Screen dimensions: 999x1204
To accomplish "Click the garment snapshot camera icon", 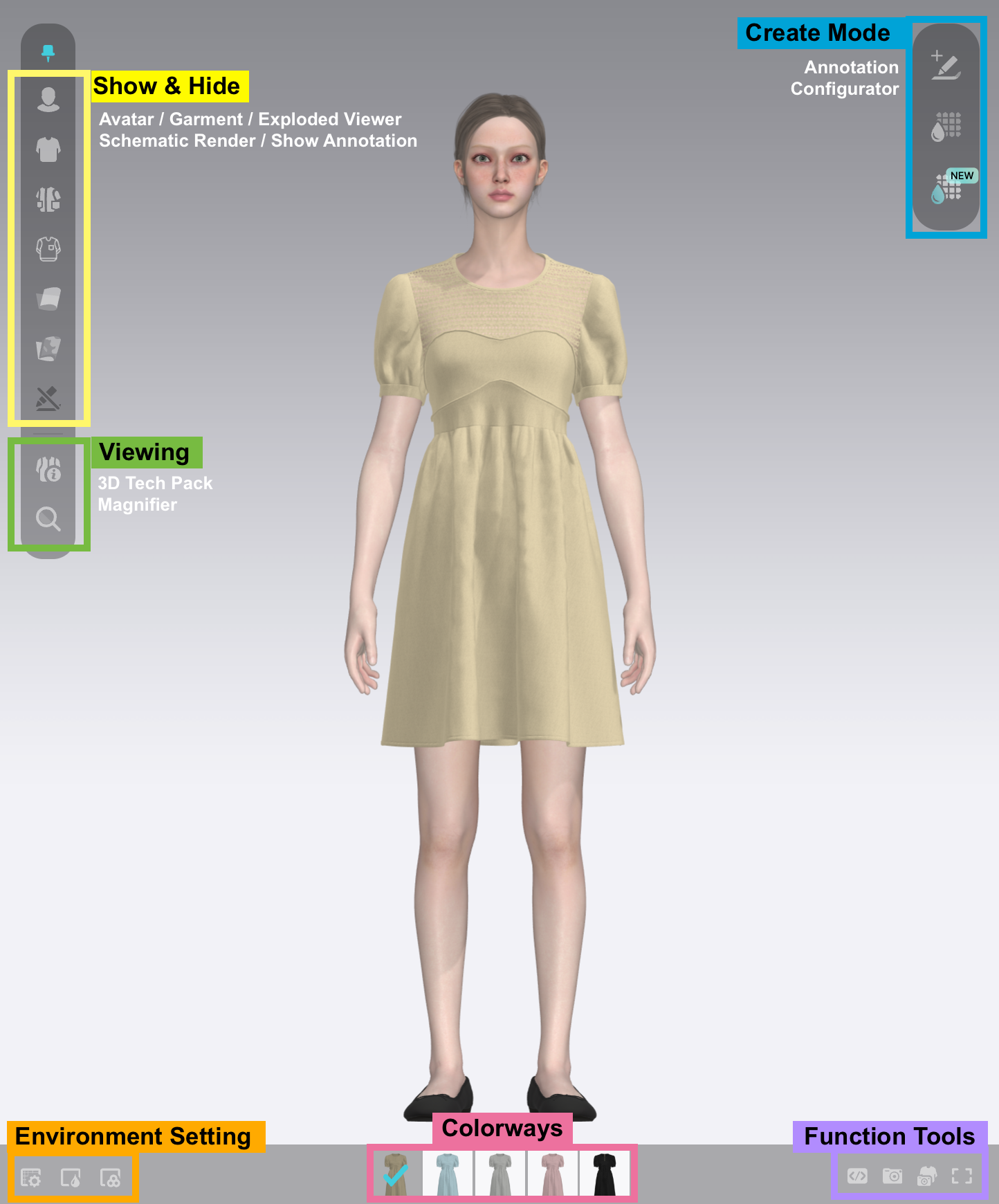I will (926, 1176).
